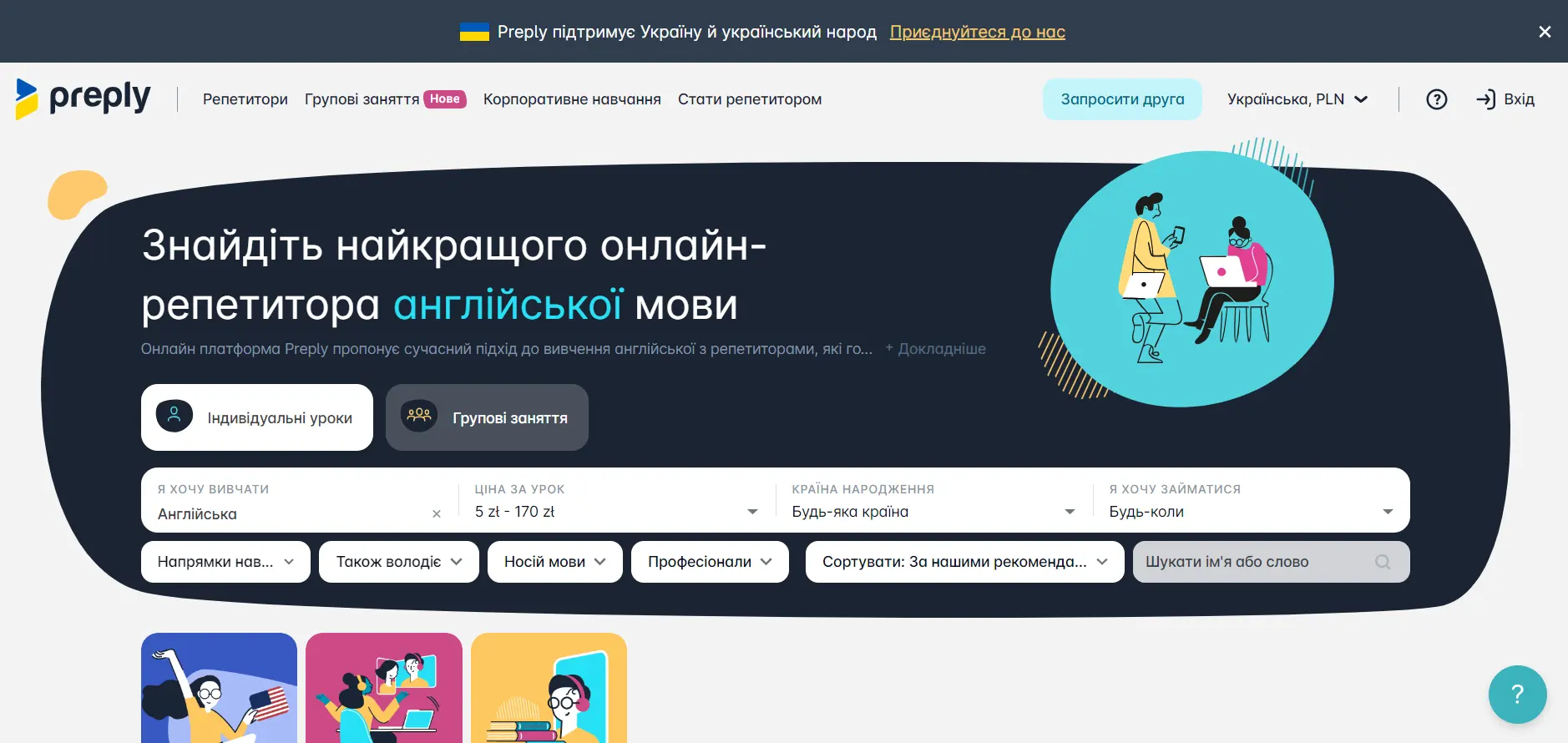Click the group classes people icon
Image resolution: width=1568 pixels, height=743 pixels.
click(419, 414)
